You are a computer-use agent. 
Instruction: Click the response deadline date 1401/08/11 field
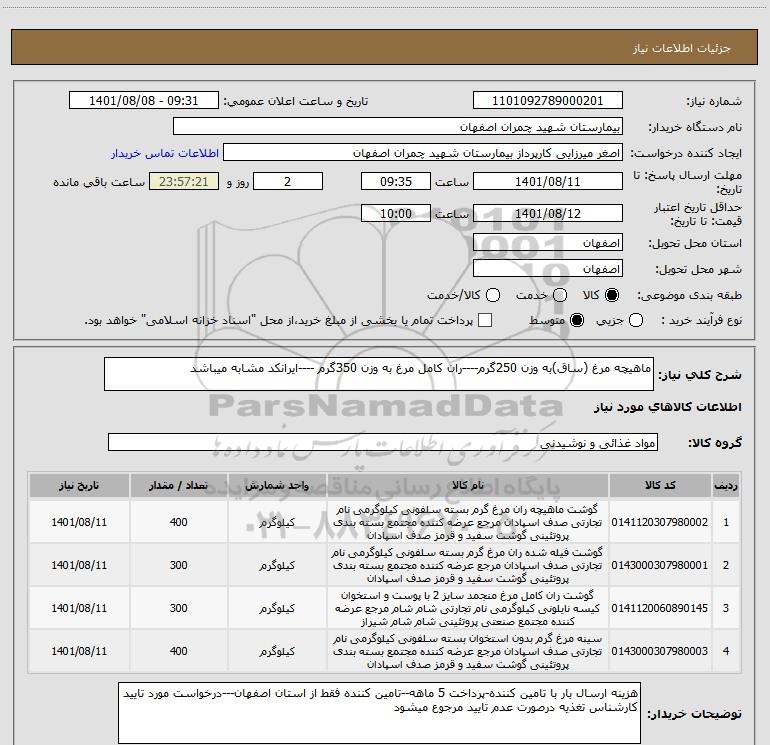[548, 181]
